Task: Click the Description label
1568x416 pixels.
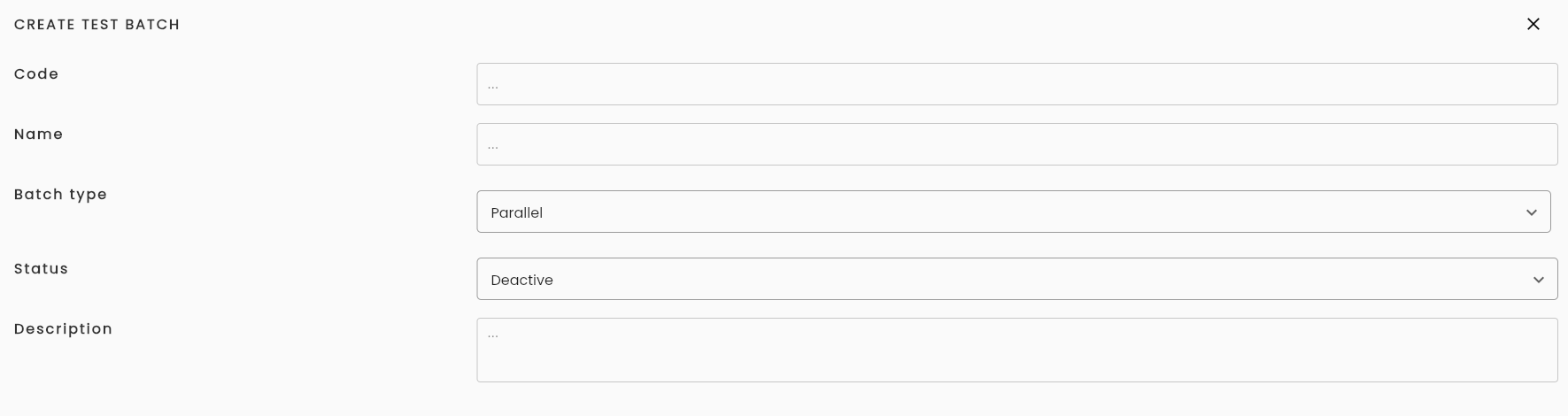Action: coord(63,329)
